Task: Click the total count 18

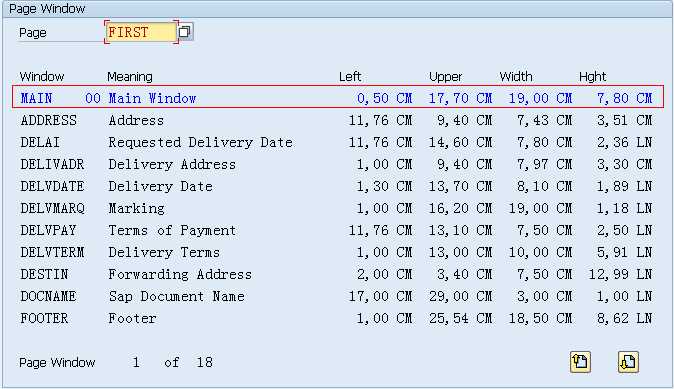Action: 205,362
